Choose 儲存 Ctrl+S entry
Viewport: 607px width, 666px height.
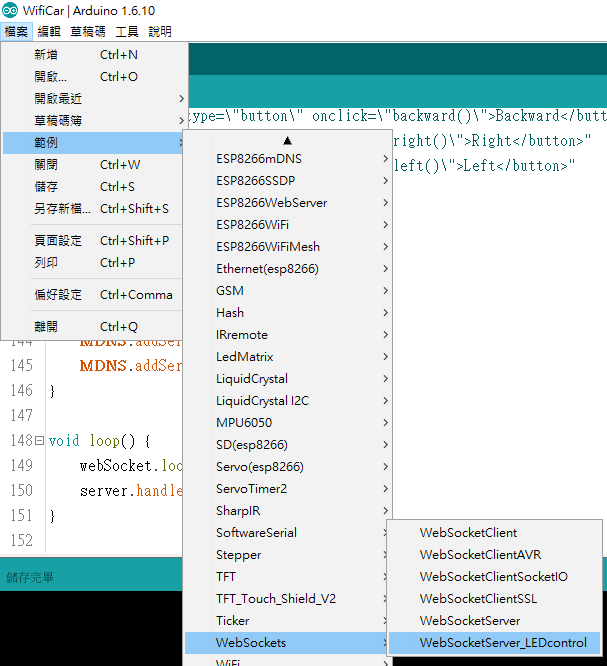click(x=93, y=187)
